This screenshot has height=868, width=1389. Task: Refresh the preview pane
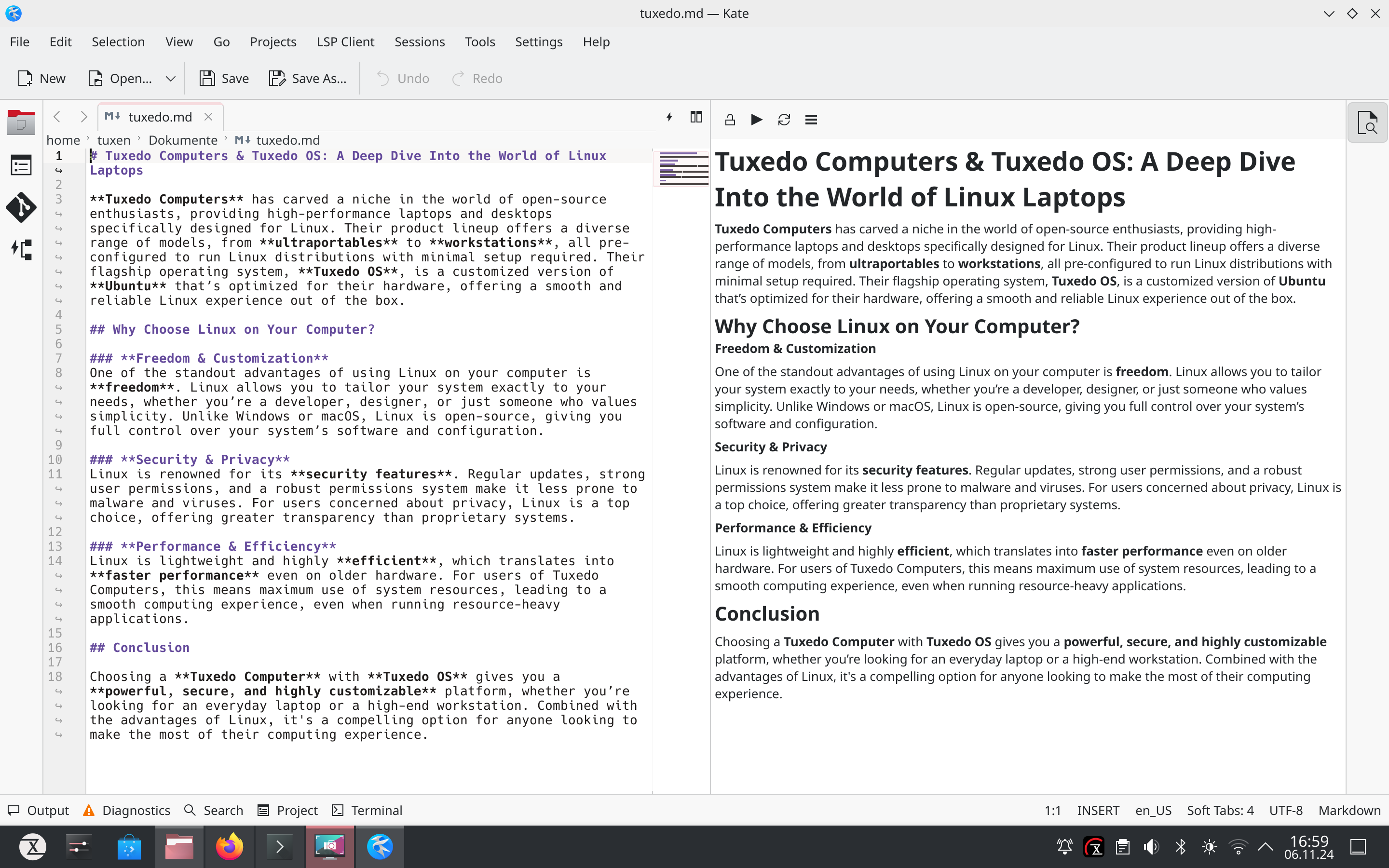pyautogui.click(x=784, y=120)
